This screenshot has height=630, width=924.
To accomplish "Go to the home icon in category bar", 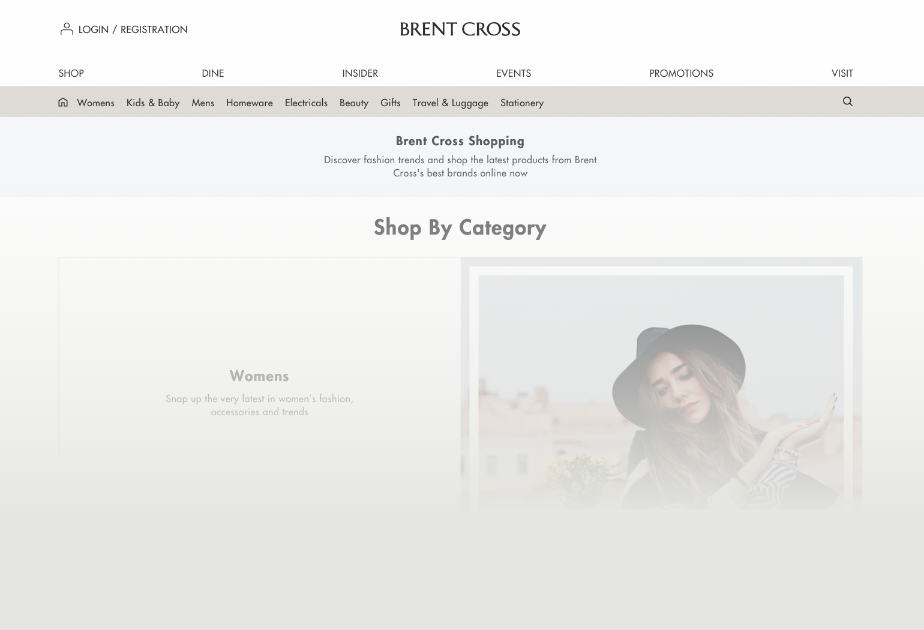I will 63,103.
